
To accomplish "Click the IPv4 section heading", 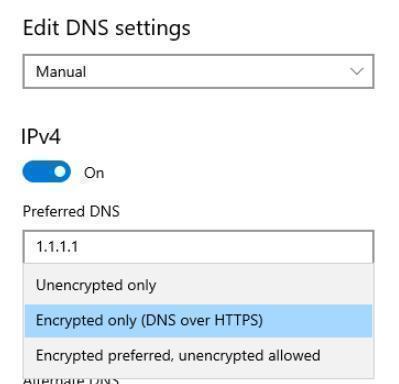I will [41, 137].
